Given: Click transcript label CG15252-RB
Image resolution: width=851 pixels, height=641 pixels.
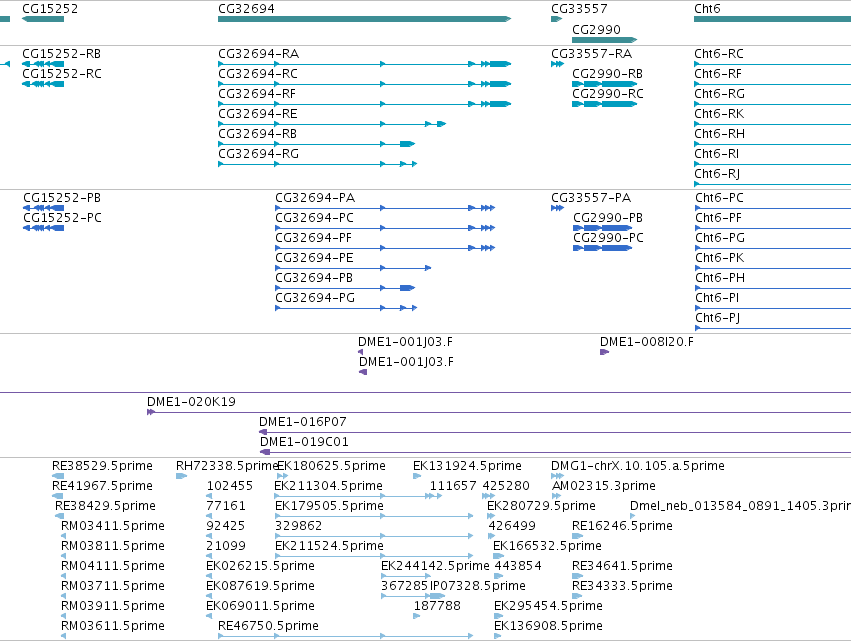Looking at the screenshot, I should point(61,54).
